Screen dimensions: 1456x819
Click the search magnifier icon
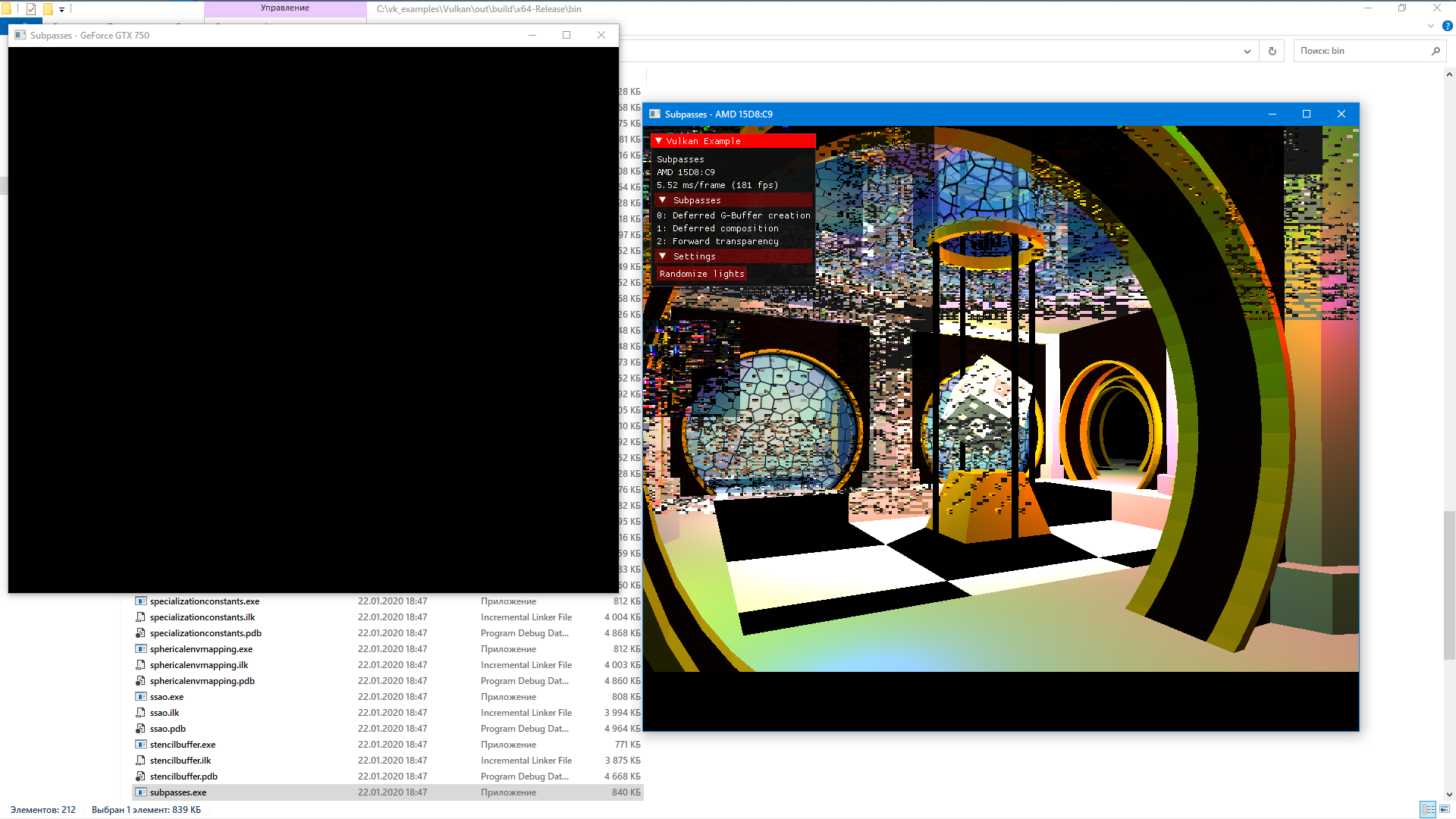1436,51
